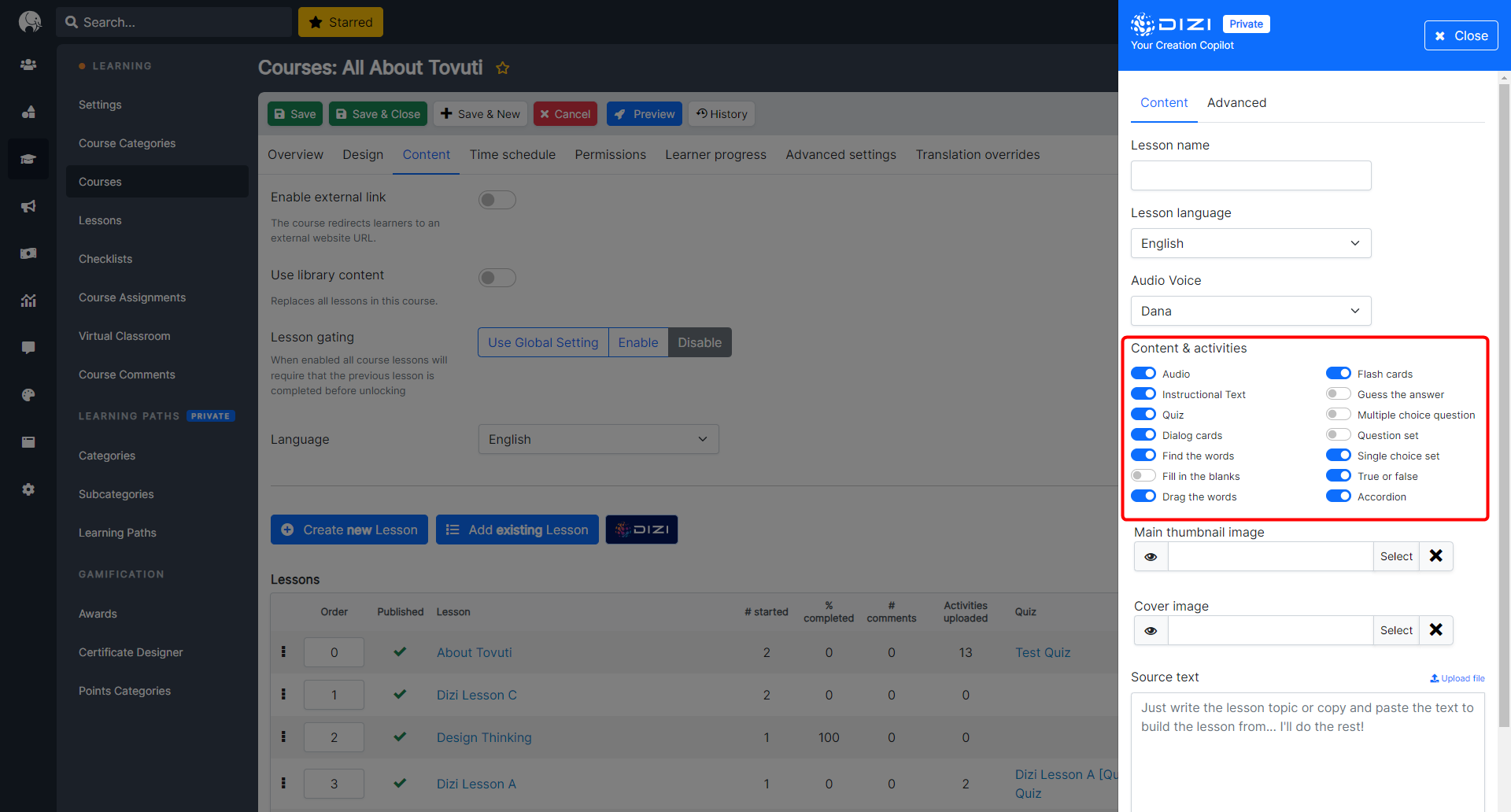Open the graduation cap learning icon
This screenshot has width=1511, height=812.
28,159
